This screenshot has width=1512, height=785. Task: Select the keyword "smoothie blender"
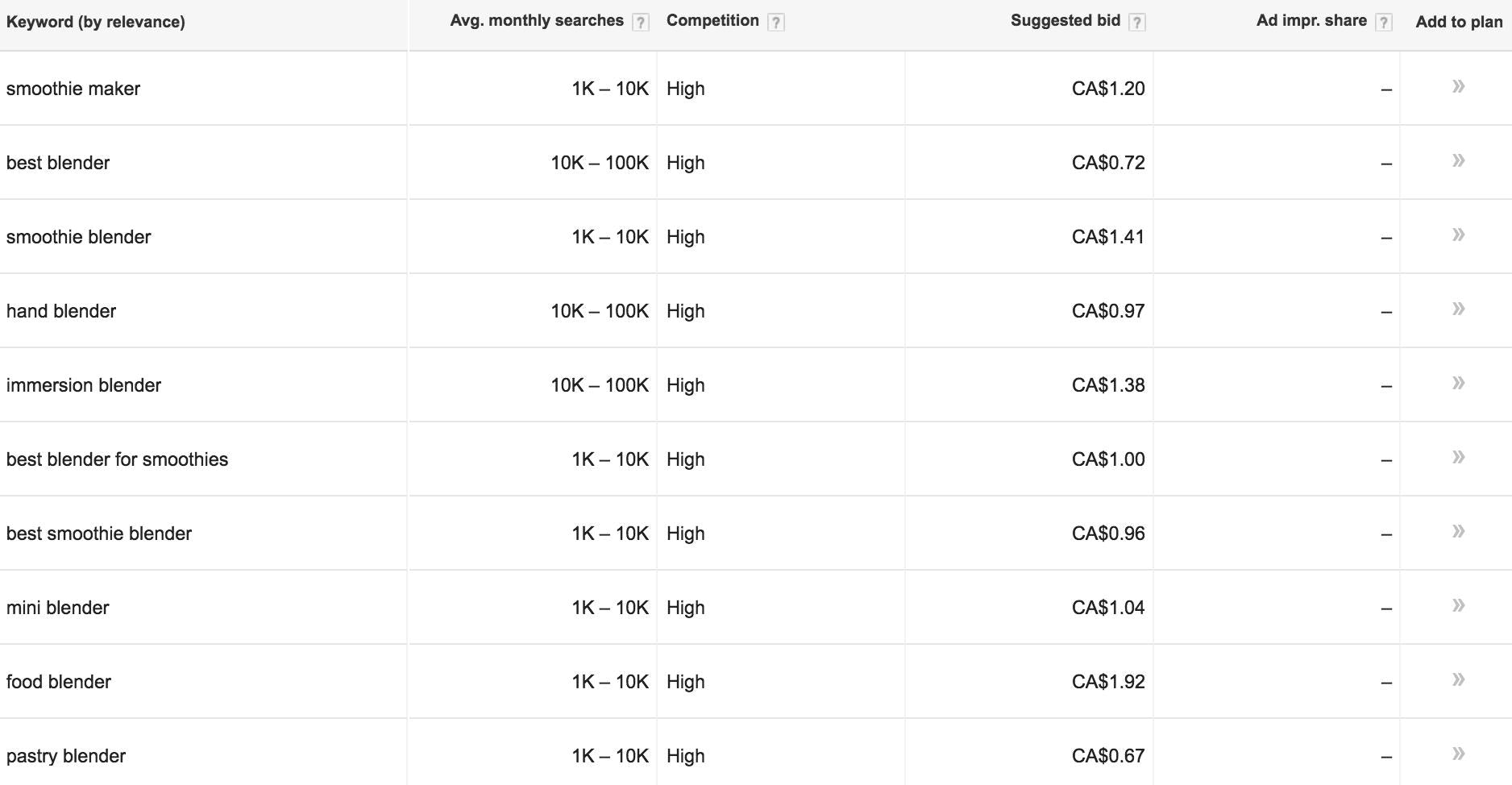click(x=78, y=236)
